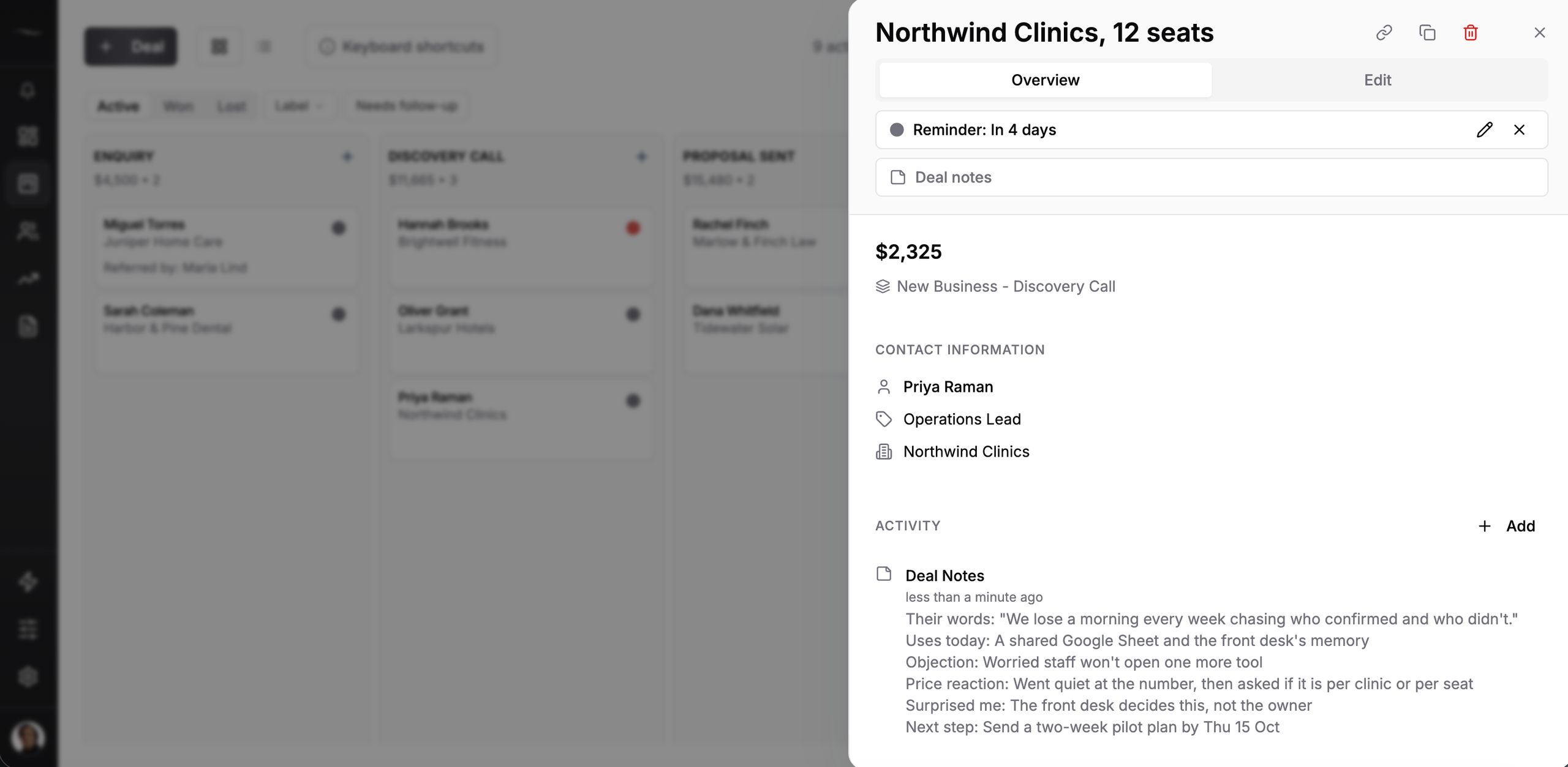The width and height of the screenshot is (1568, 767).
Task: Open the lightning bolt automation icon
Action: [x=28, y=582]
